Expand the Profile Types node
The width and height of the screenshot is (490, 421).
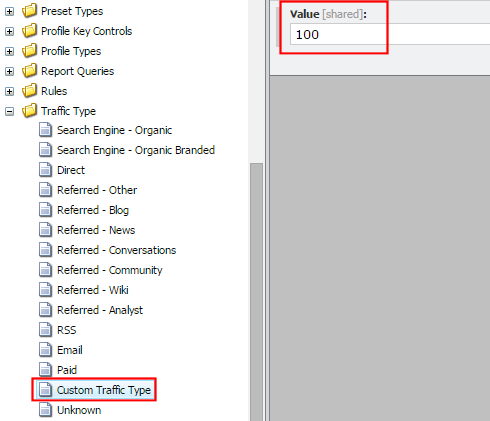[10, 52]
